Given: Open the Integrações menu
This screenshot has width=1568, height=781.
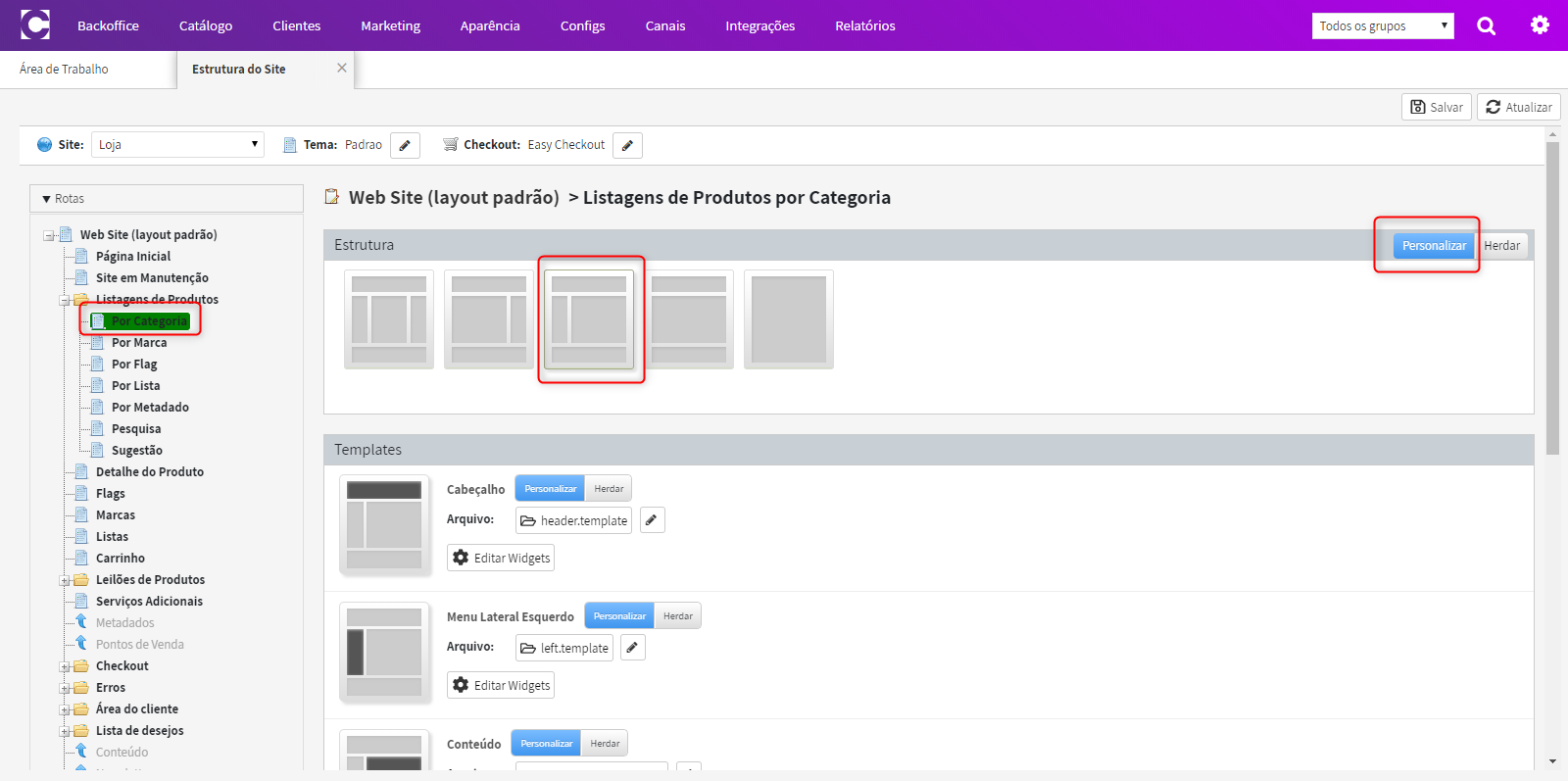Looking at the screenshot, I should tap(759, 25).
